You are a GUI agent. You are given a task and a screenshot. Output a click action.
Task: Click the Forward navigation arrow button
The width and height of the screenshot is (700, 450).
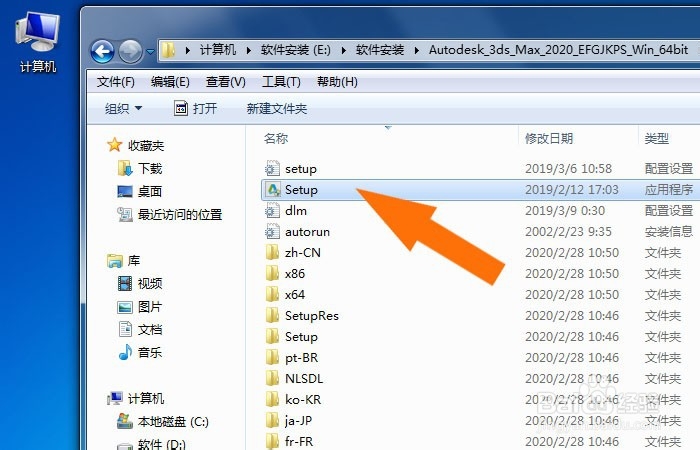pos(130,52)
